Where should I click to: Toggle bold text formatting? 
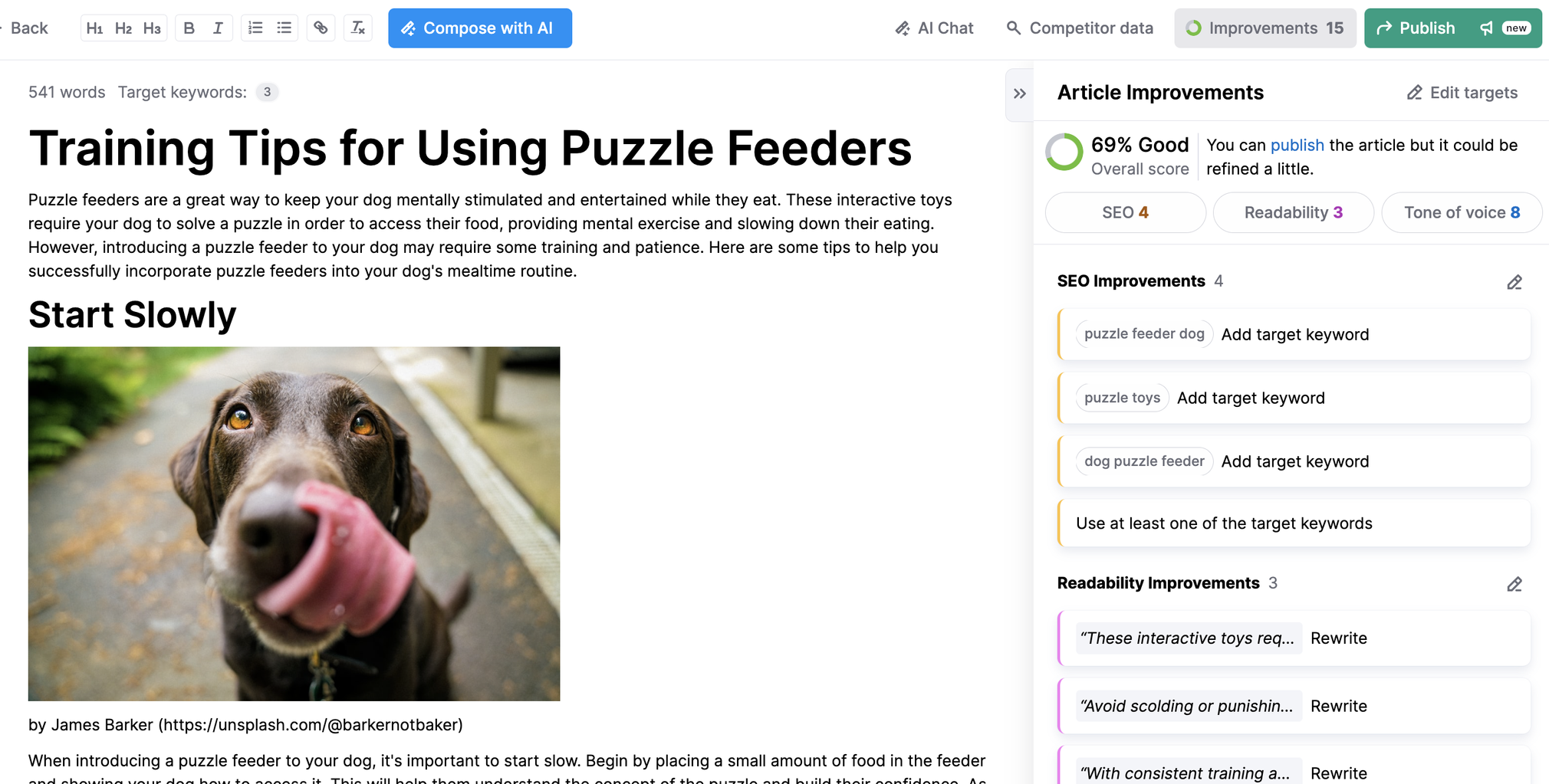[188, 28]
